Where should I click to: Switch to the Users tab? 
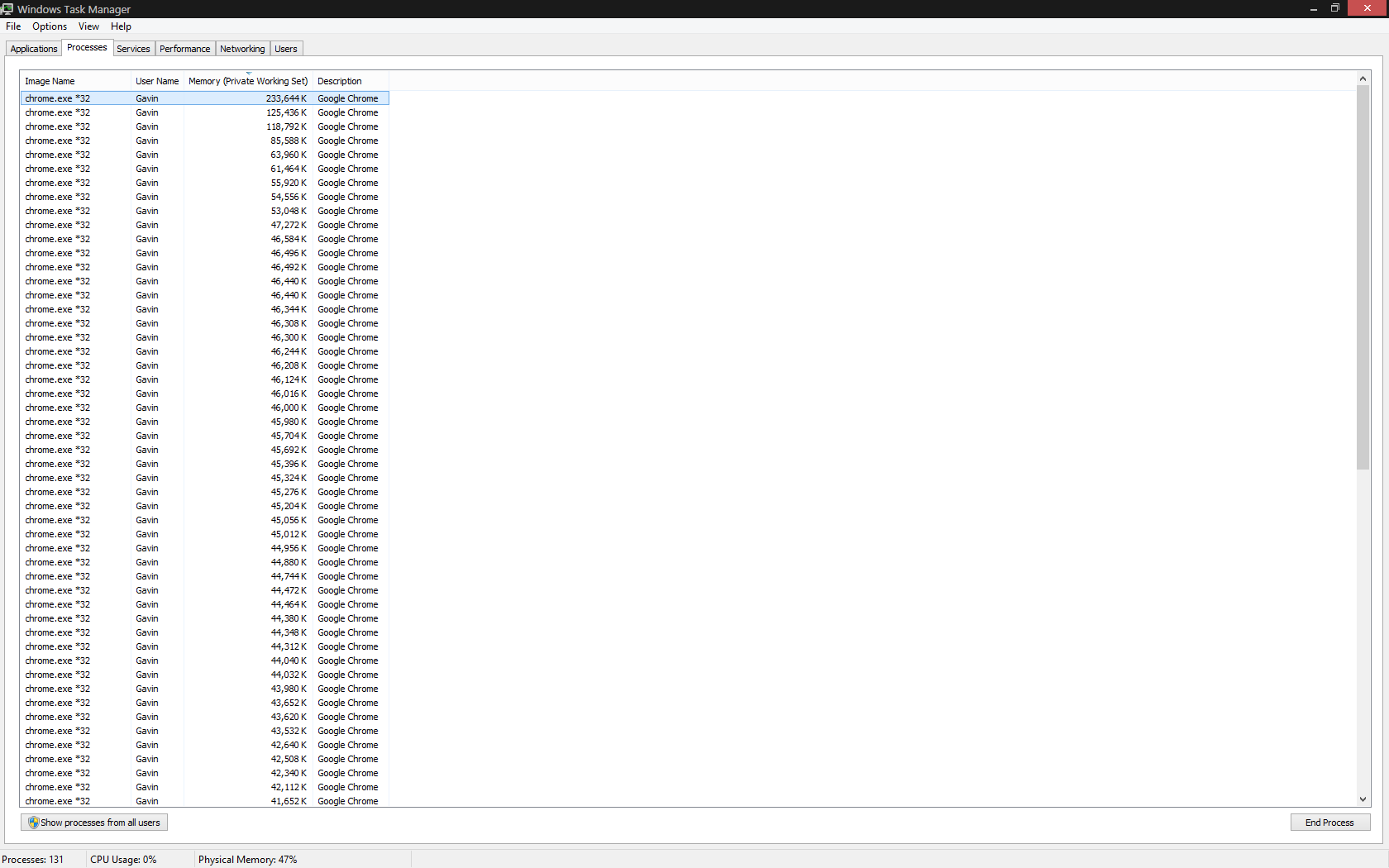[x=286, y=49]
